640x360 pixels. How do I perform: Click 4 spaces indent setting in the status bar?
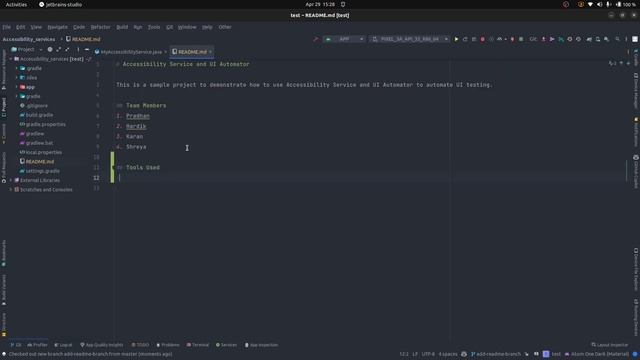(x=448, y=354)
